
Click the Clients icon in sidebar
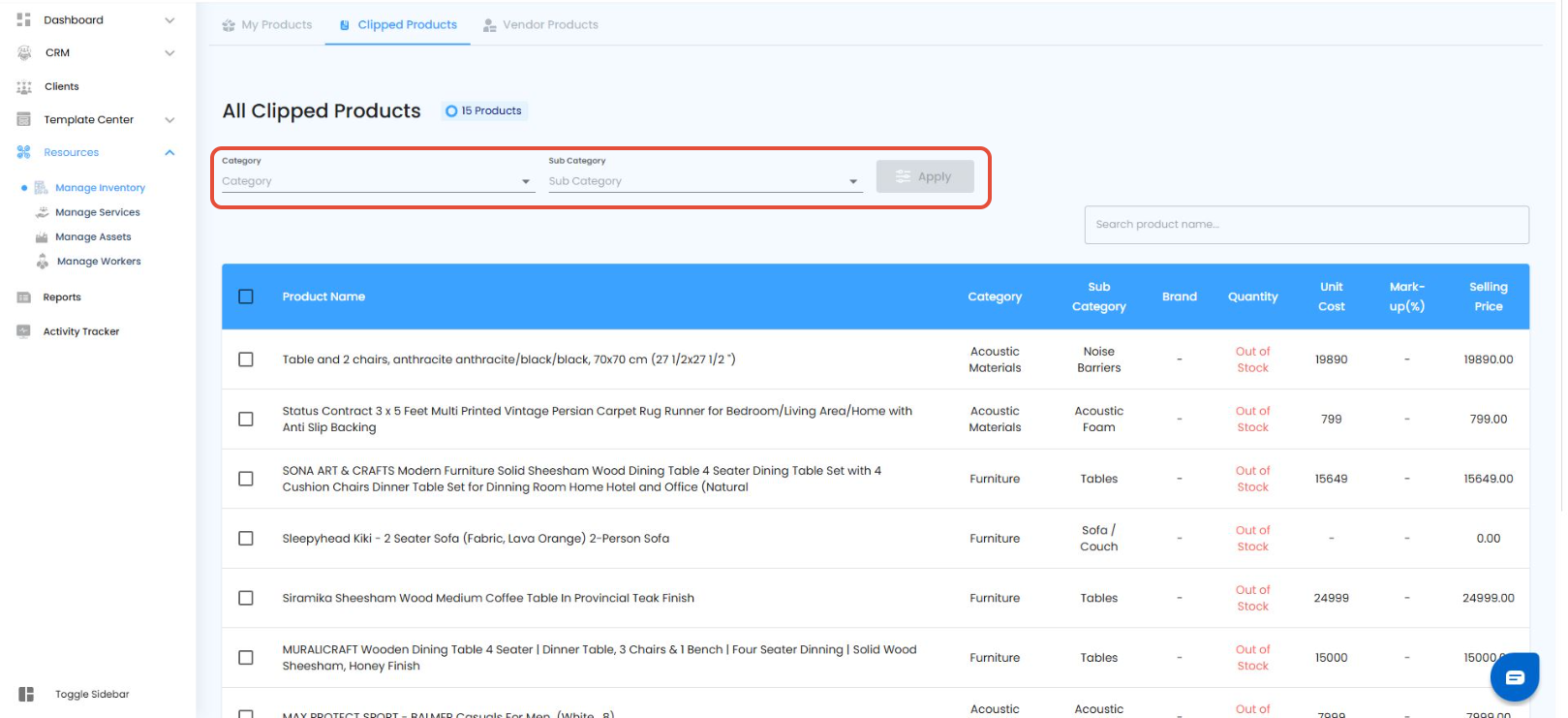[x=24, y=87]
